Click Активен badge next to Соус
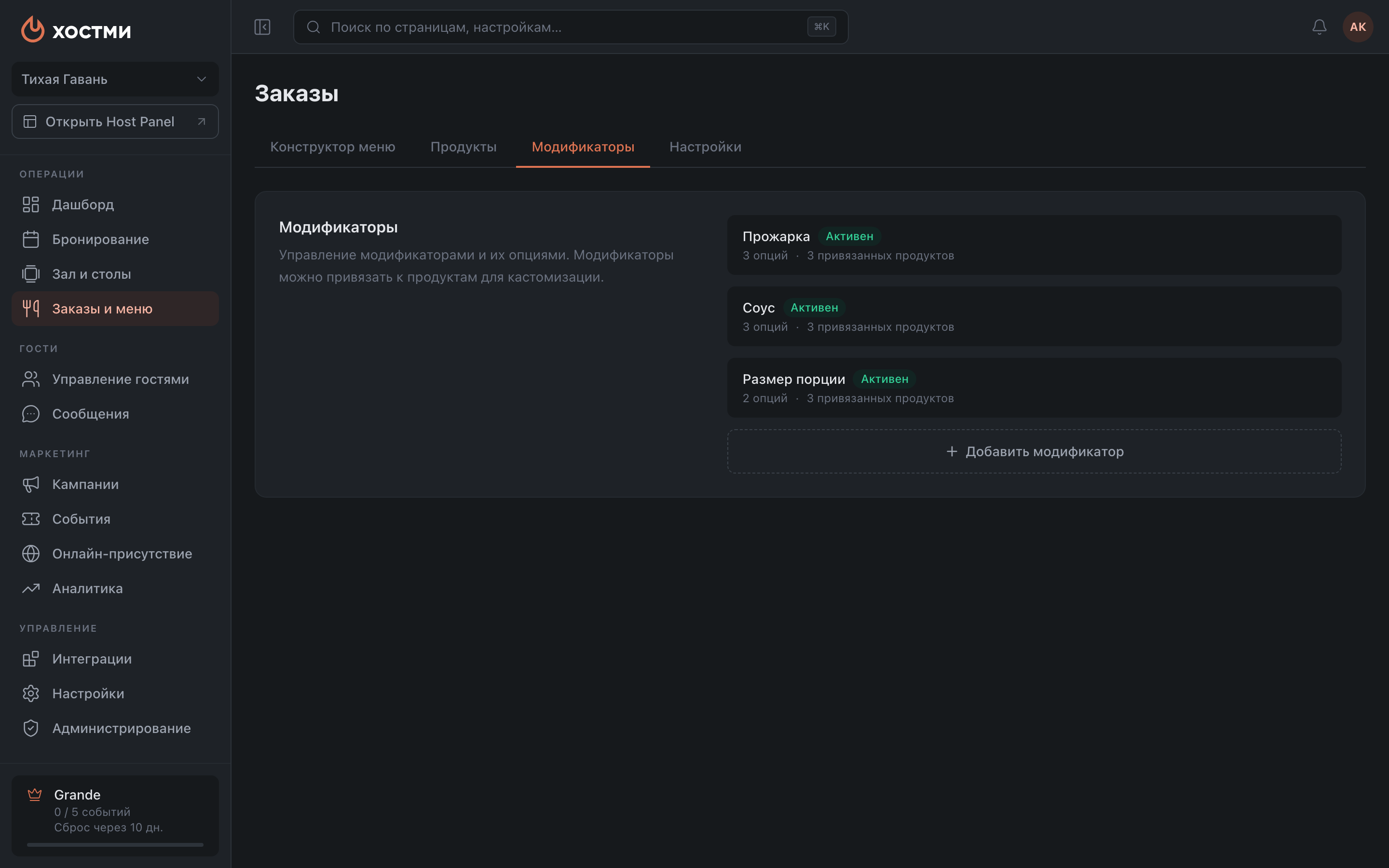The image size is (1389, 868). (x=814, y=308)
